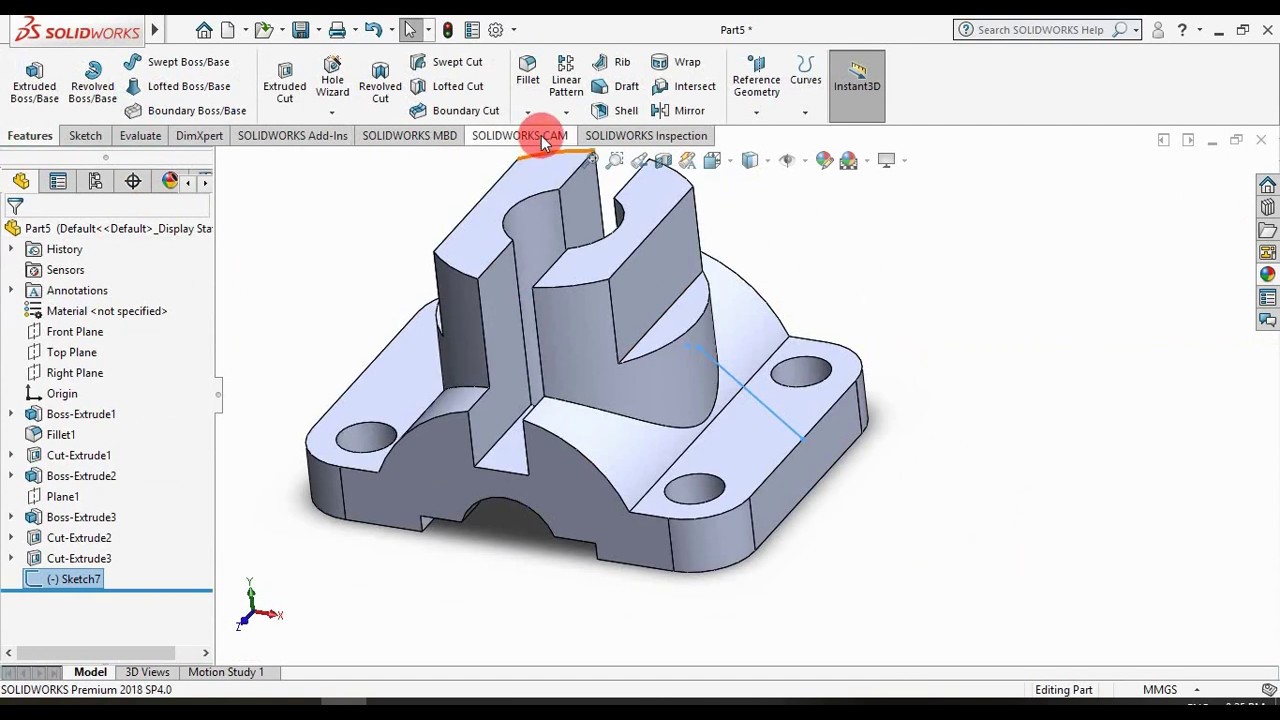This screenshot has width=1280, height=720.
Task: Open the Design Library task pane tab
Action: (x=1267, y=208)
